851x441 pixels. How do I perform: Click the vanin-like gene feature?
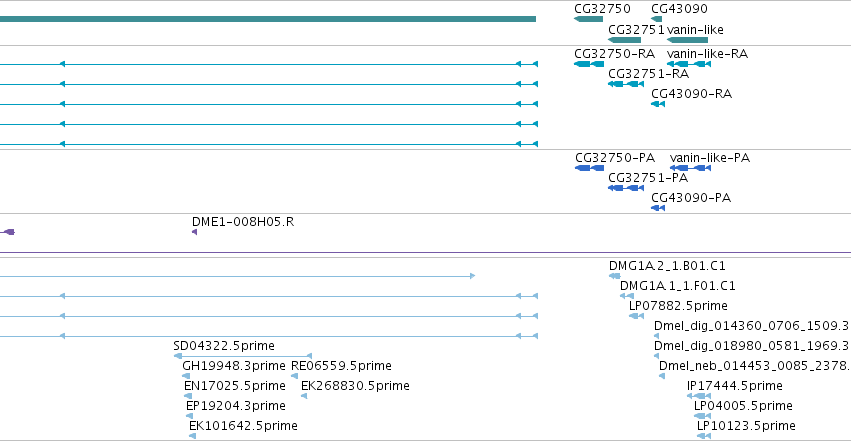pos(687,40)
